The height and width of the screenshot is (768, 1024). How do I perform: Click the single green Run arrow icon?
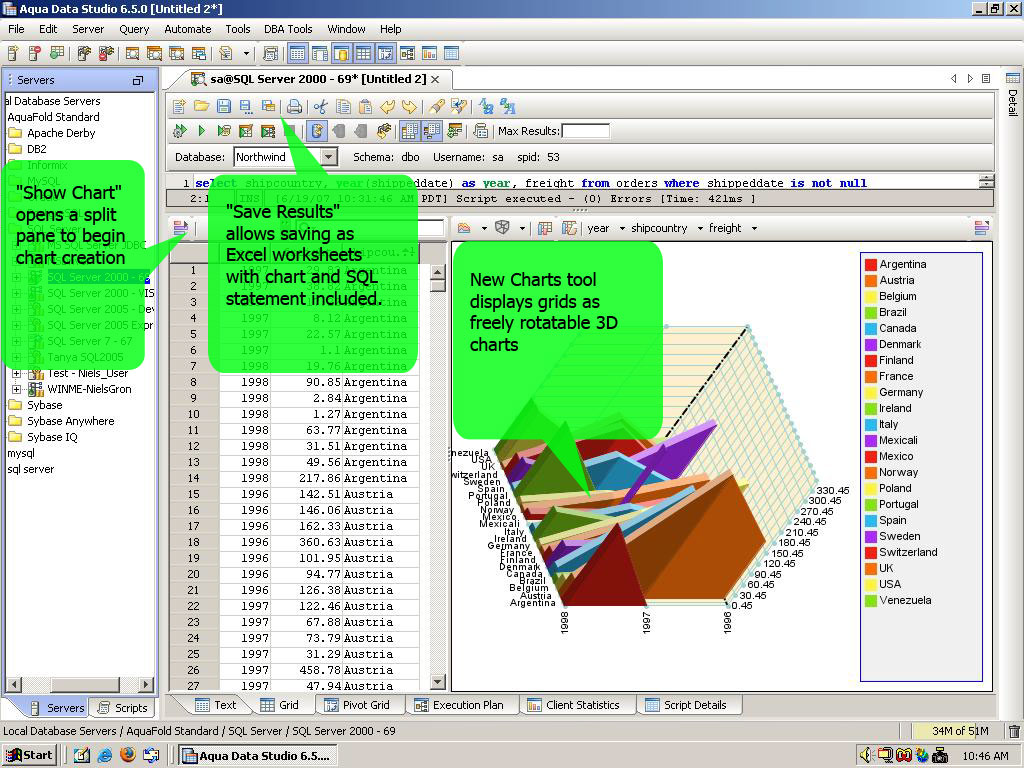pyautogui.click(x=202, y=131)
